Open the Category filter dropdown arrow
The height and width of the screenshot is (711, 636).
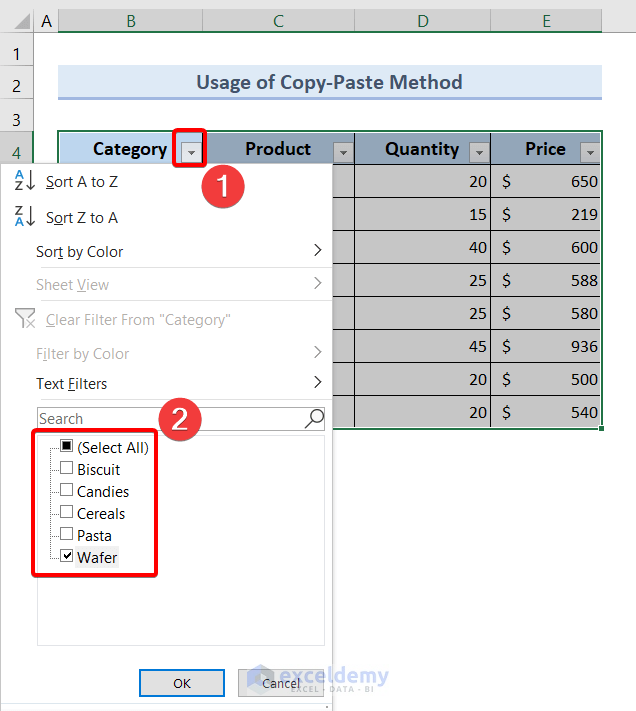[190, 151]
